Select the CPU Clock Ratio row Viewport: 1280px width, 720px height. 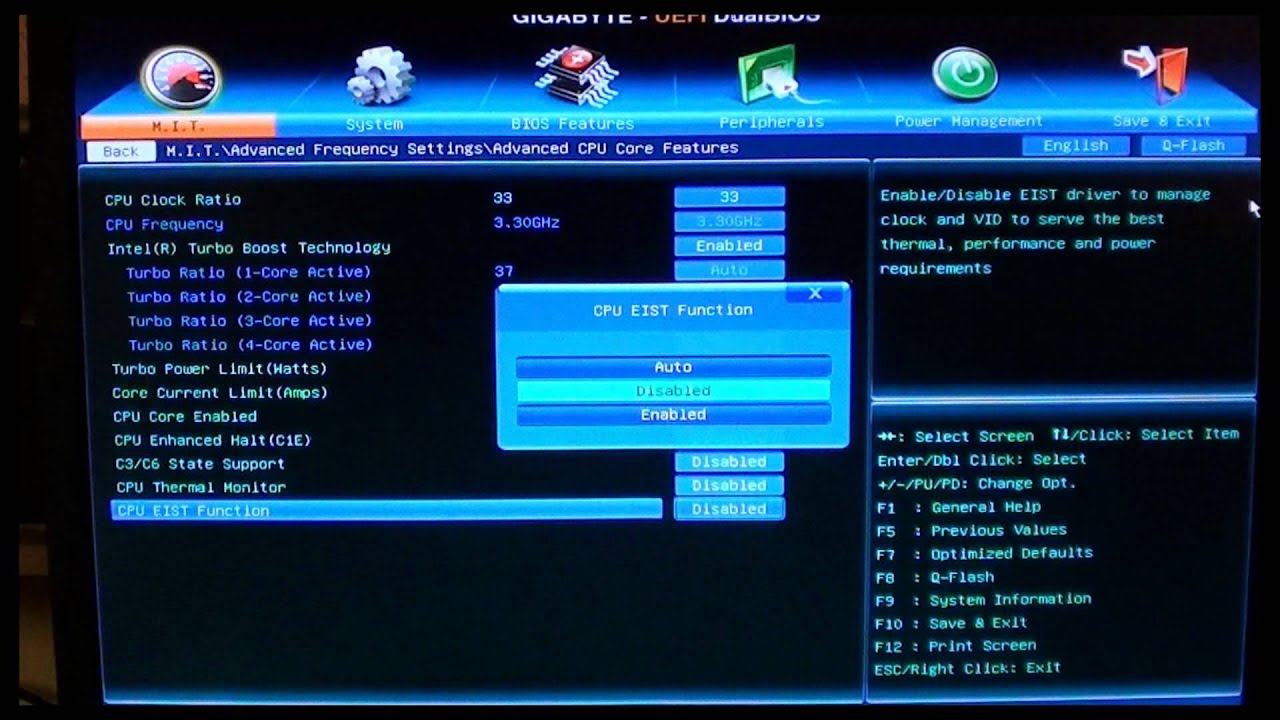tap(173, 200)
